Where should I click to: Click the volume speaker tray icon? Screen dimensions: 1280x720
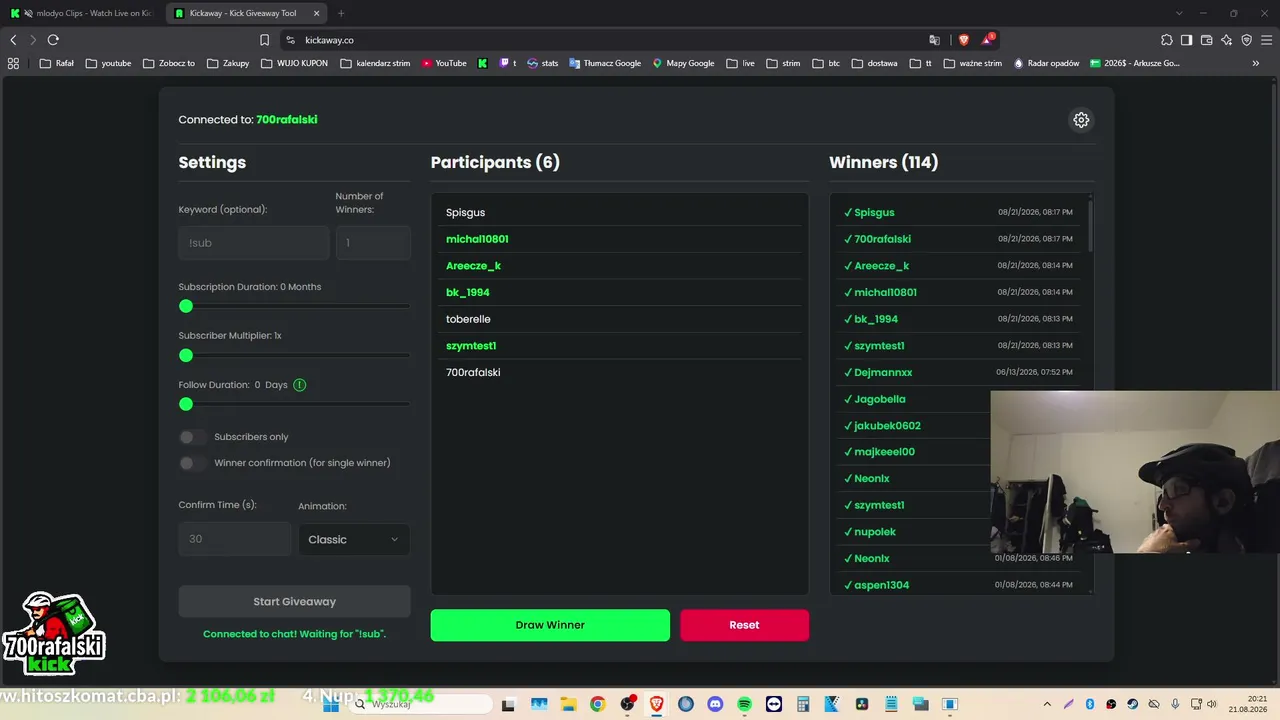point(1211,704)
